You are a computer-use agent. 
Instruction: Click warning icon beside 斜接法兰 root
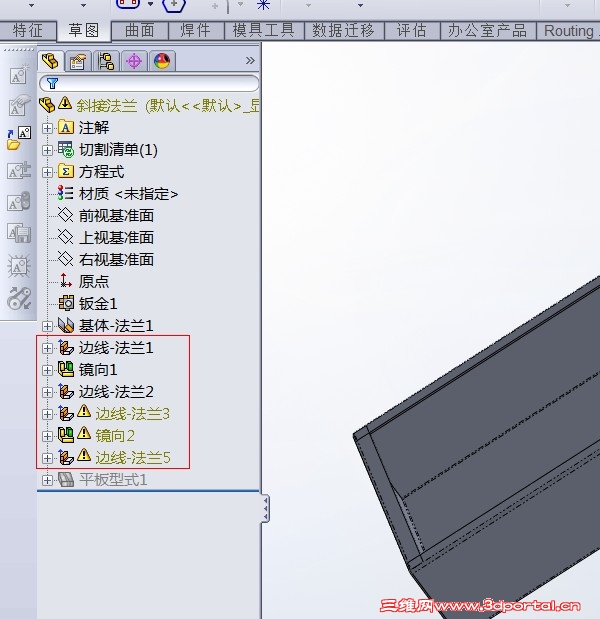[x=65, y=103]
